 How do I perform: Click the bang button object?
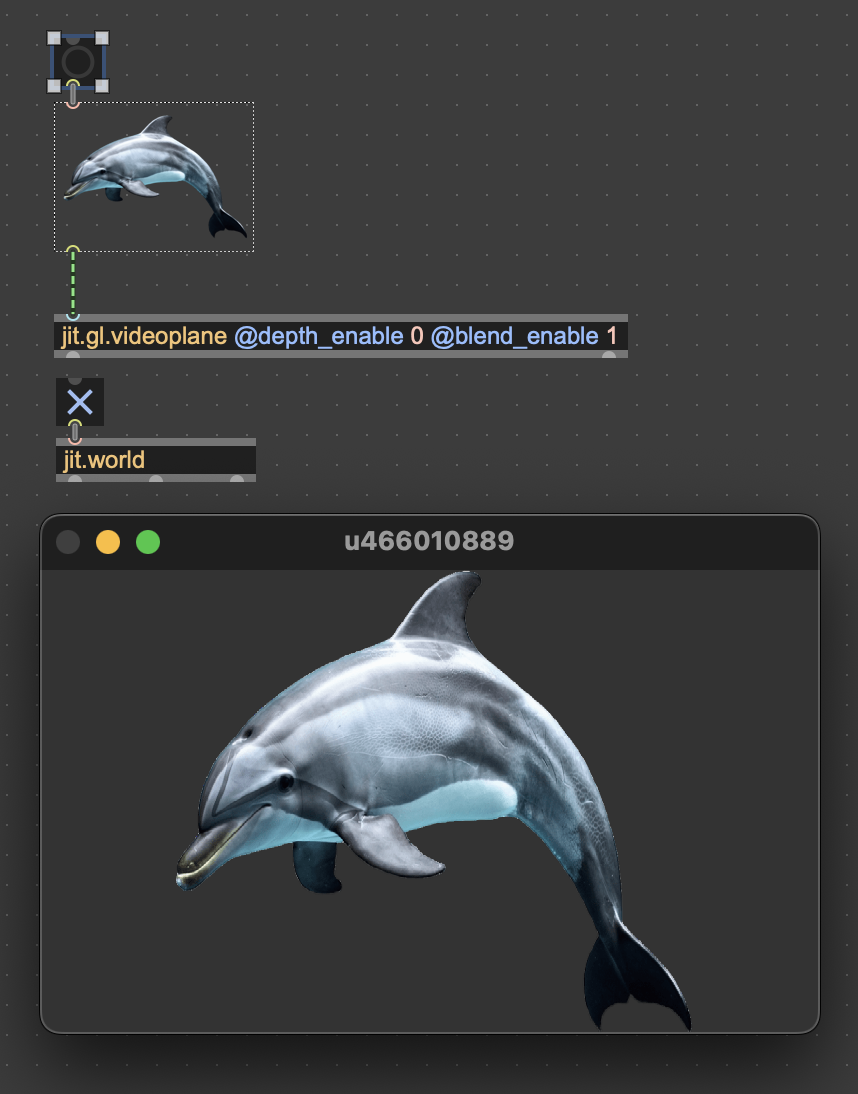[x=77, y=62]
